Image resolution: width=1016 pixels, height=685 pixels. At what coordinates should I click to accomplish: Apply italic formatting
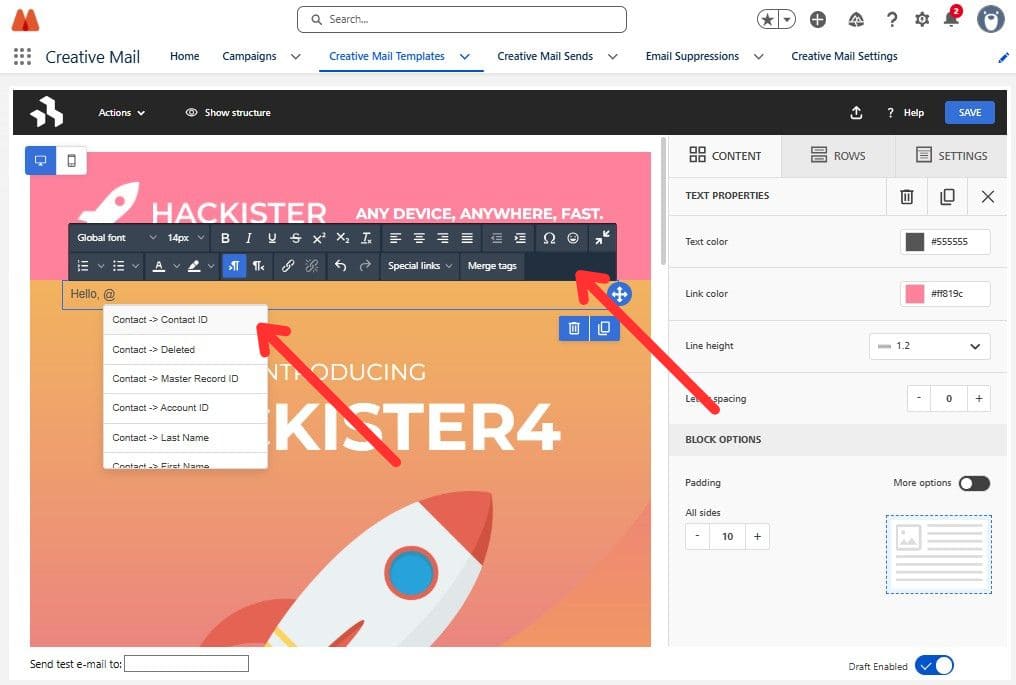tap(248, 238)
